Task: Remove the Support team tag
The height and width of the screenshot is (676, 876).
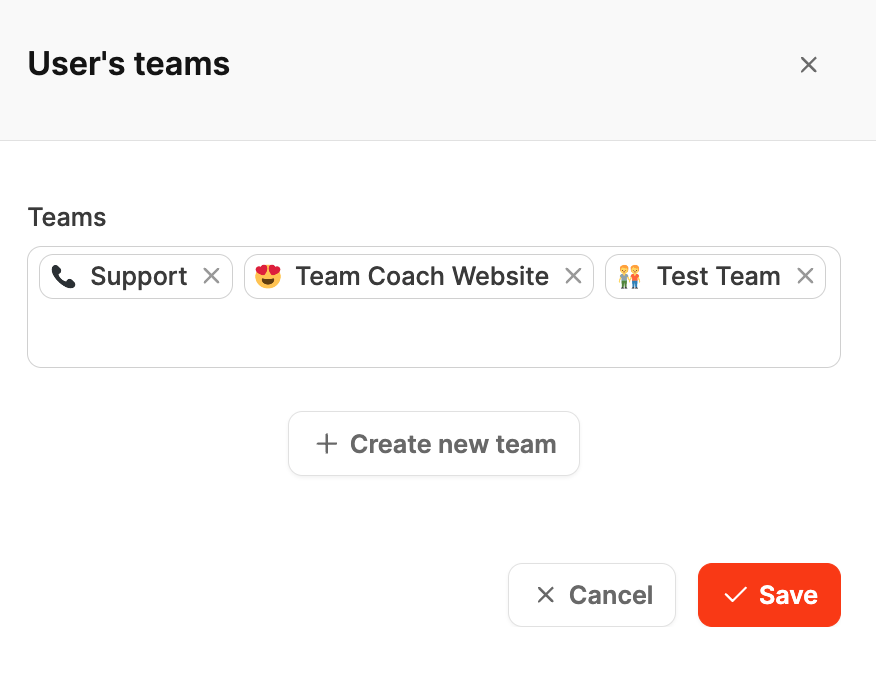Action: (211, 276)
